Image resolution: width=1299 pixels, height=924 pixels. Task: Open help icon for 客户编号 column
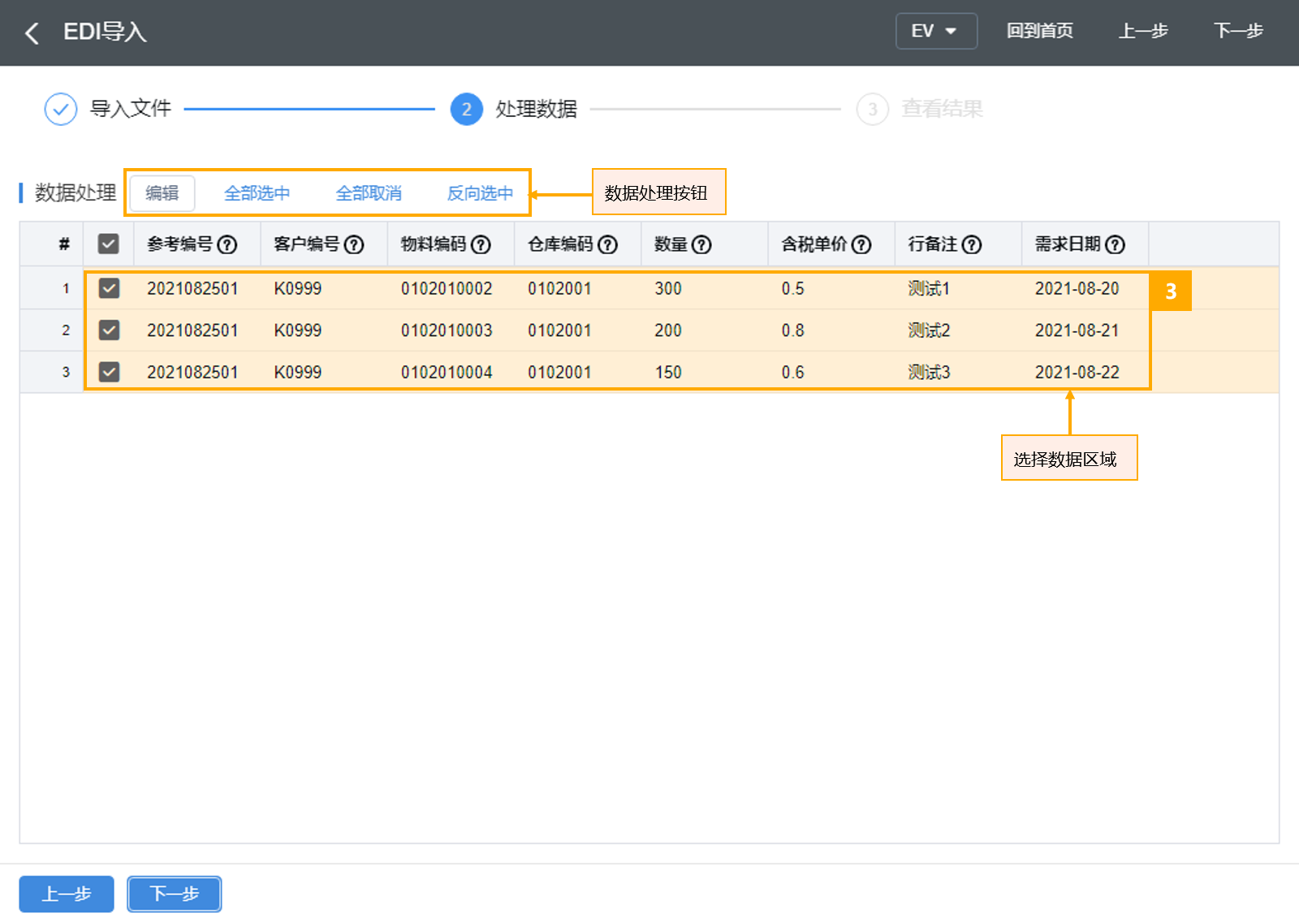pos(354,244)
